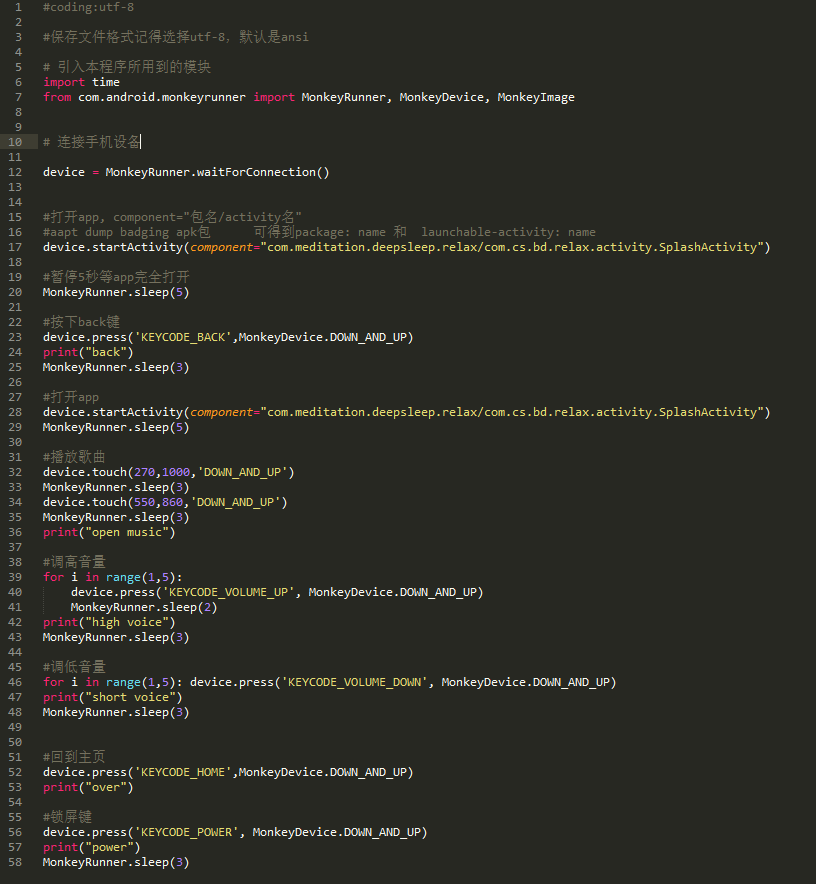The width and height of the screenshot is (816, 884).
Task: Click the comment "#锁屏键"
Action: pos(67,817)
